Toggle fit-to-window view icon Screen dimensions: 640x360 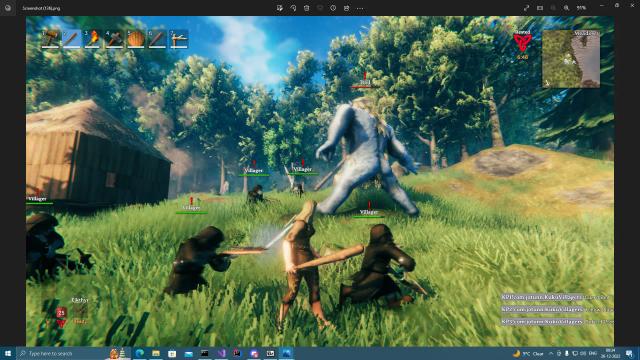(540, 8)
